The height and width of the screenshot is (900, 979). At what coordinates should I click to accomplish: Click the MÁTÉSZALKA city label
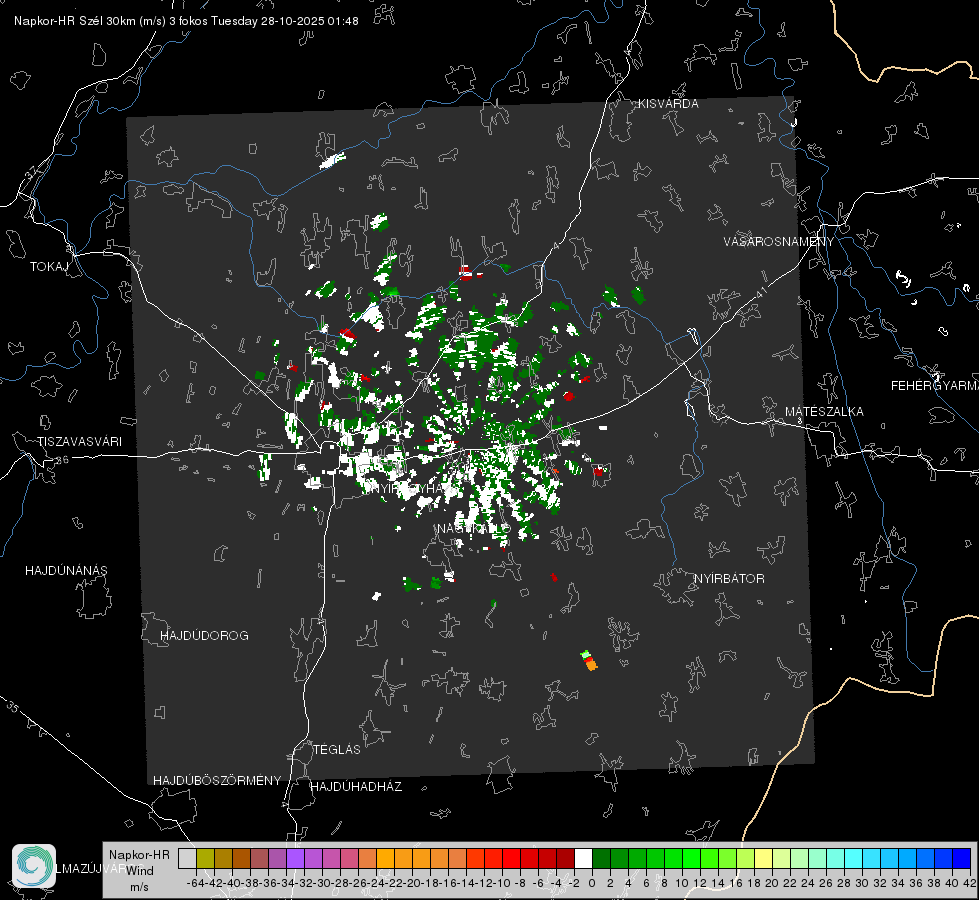(824, 412)
